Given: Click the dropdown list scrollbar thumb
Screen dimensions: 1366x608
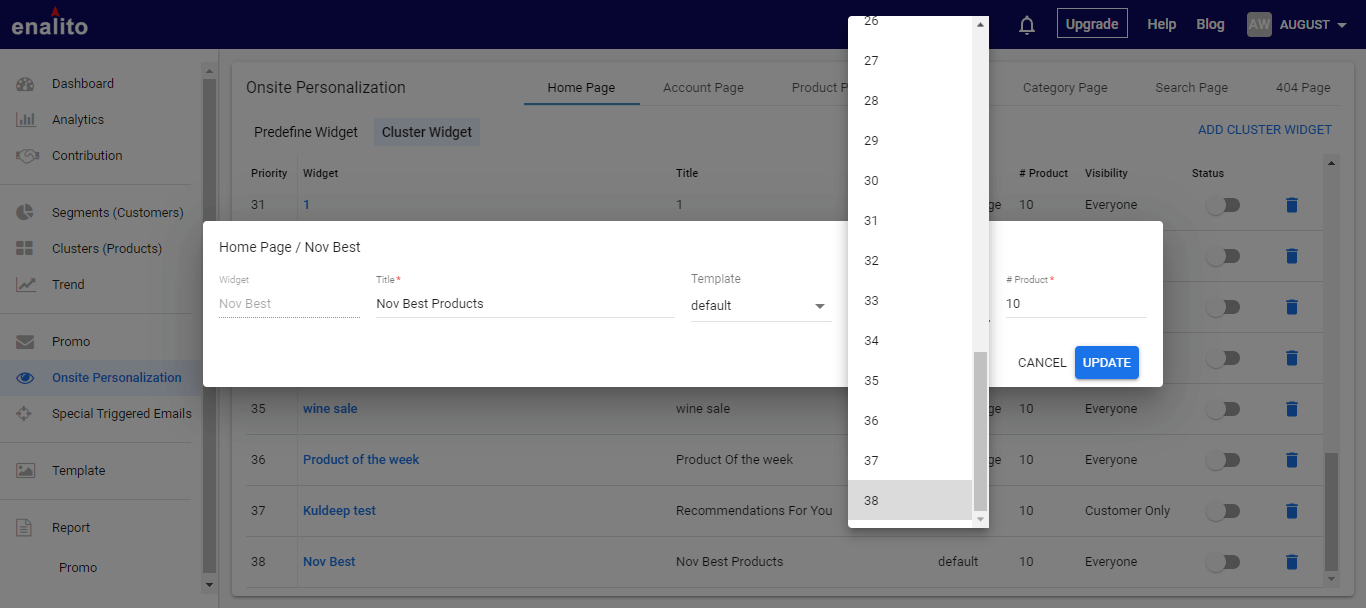Looking at the screenshot, I should [980, 431].
